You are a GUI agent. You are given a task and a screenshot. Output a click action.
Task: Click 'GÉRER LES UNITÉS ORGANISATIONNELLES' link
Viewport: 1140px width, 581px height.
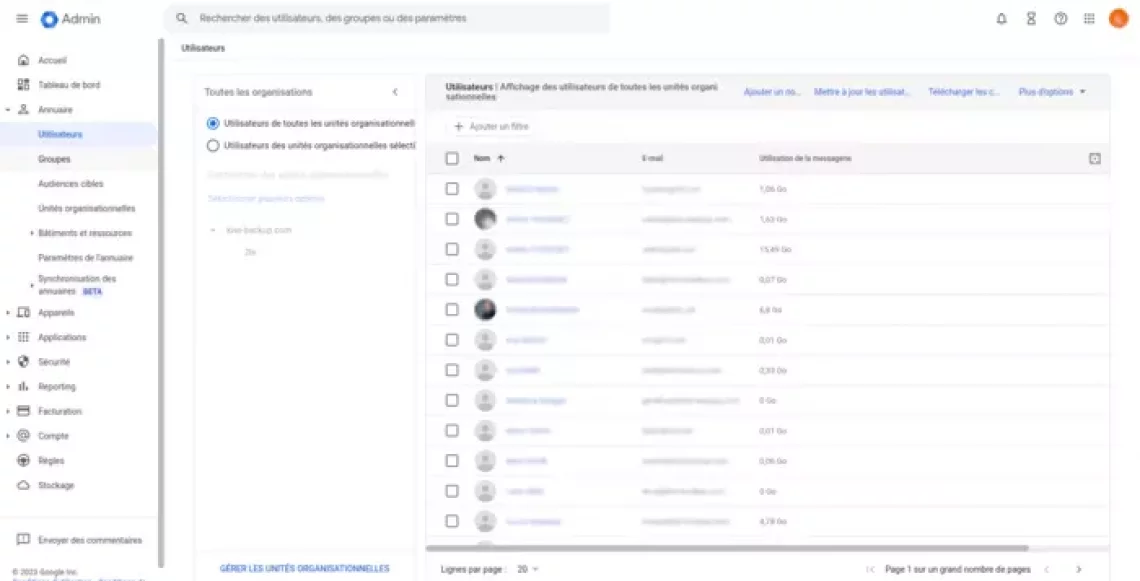(x=304, y=568)
